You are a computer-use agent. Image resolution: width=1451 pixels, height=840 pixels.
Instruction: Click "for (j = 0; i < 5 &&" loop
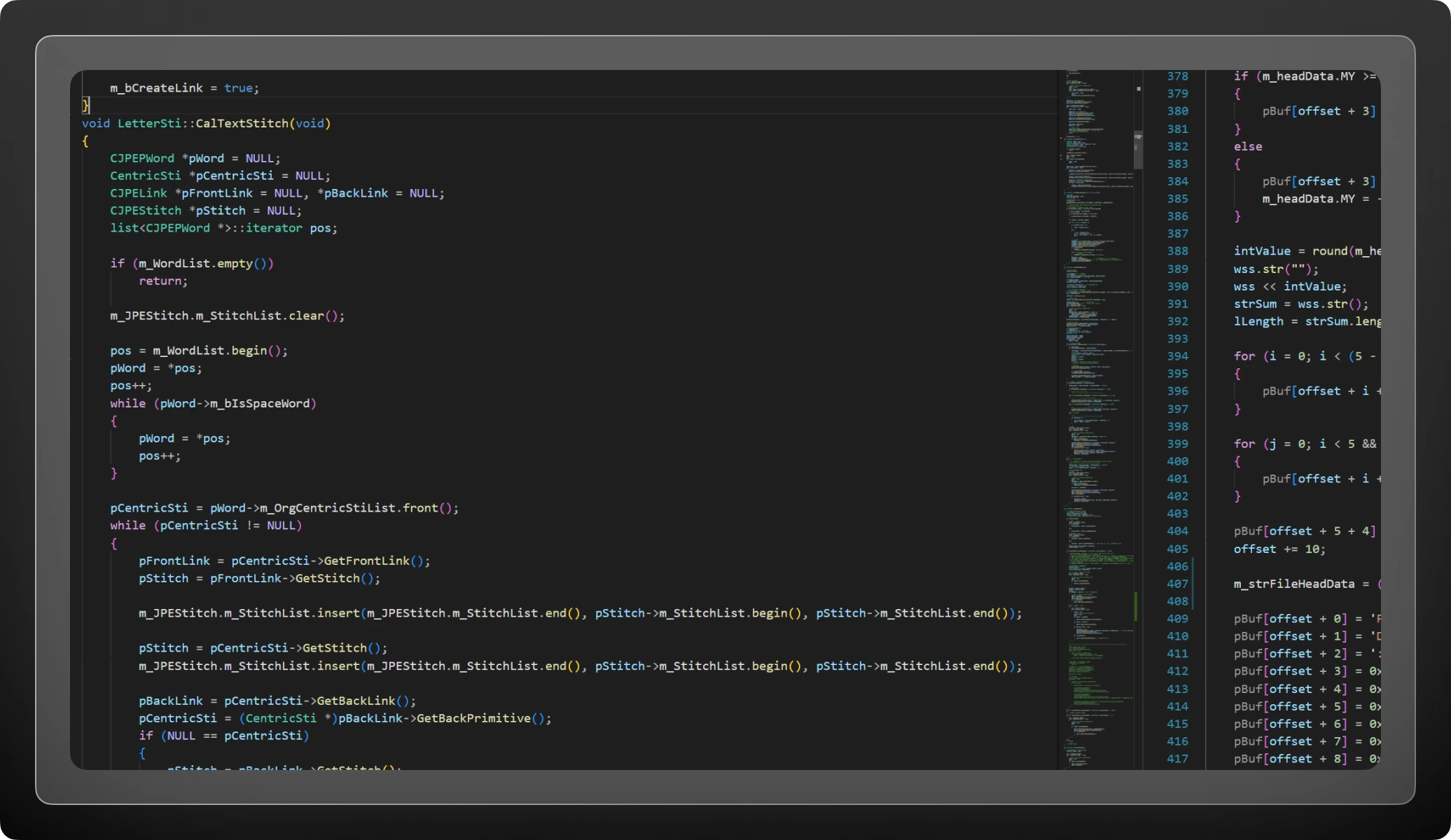(1305, 444)
